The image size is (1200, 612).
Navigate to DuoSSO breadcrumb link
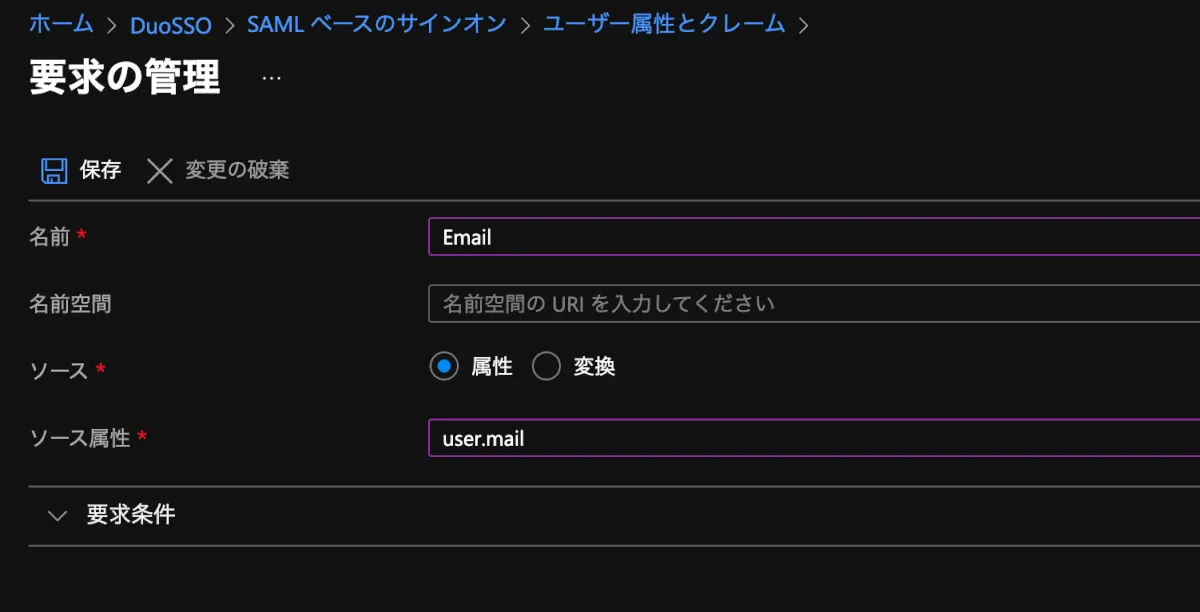tap(170, 25)
